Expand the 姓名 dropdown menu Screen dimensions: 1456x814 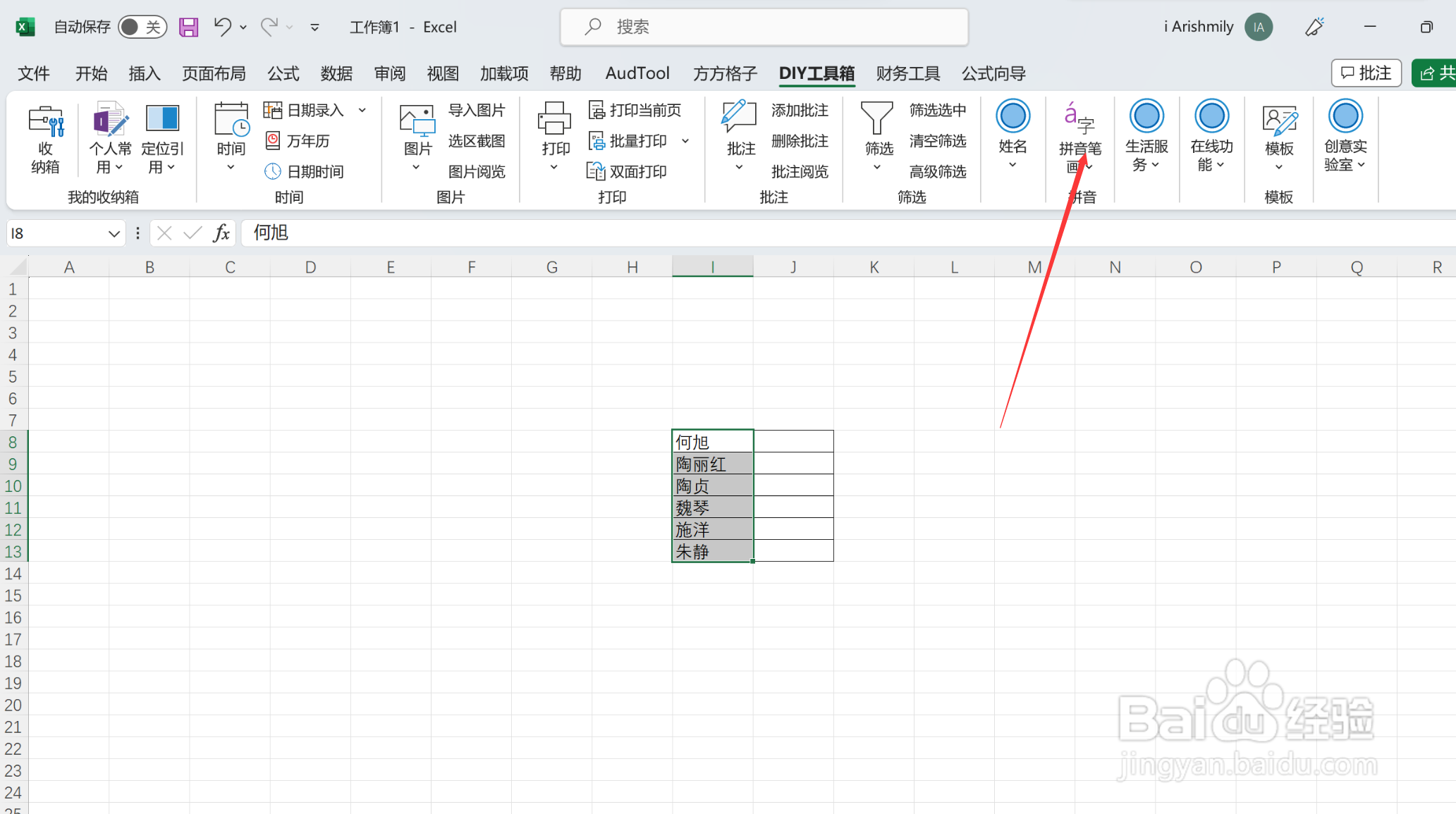pos(1013,164)
